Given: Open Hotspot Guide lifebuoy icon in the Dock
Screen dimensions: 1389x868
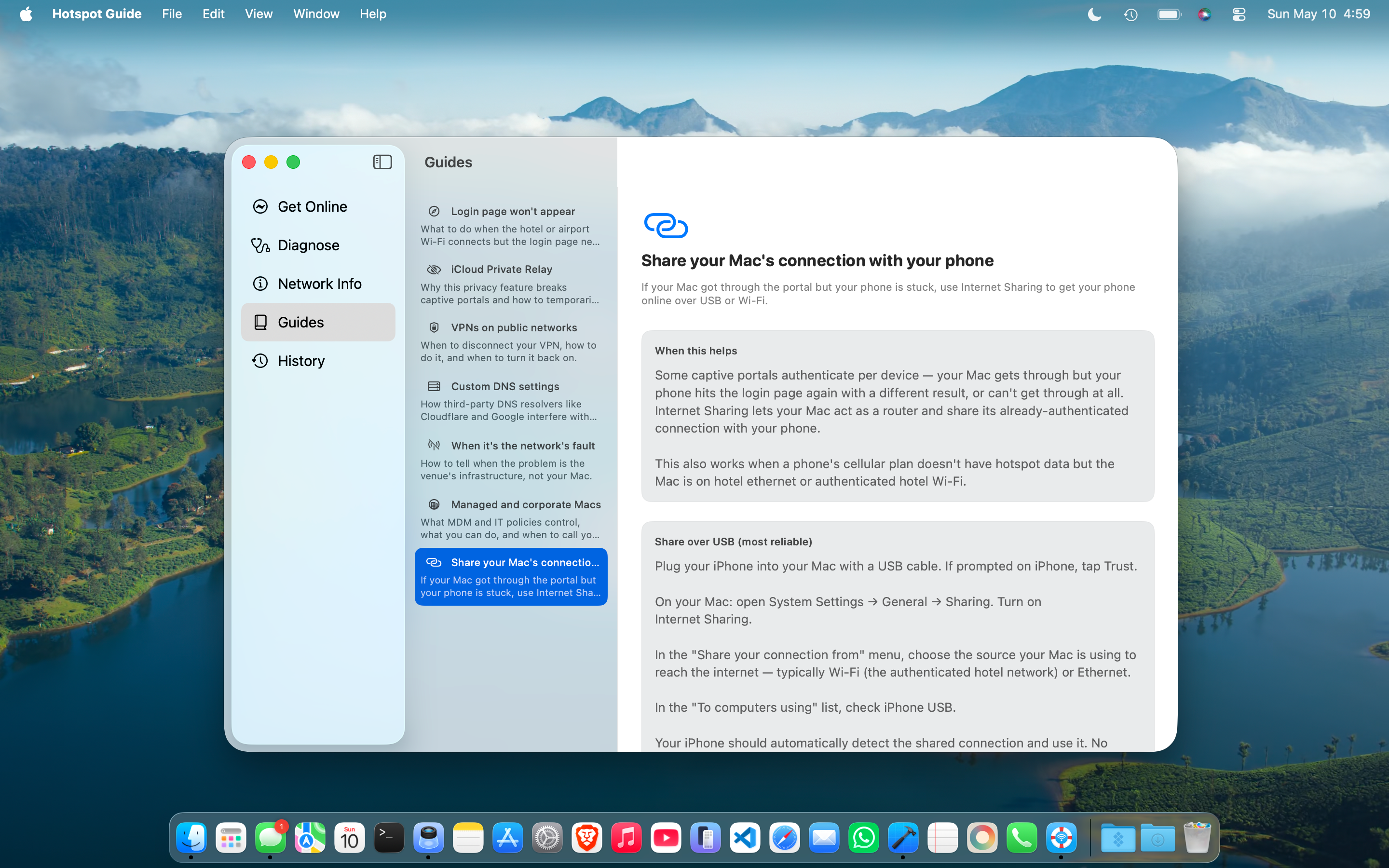Looking at the screenshot, I should 1061,838.
